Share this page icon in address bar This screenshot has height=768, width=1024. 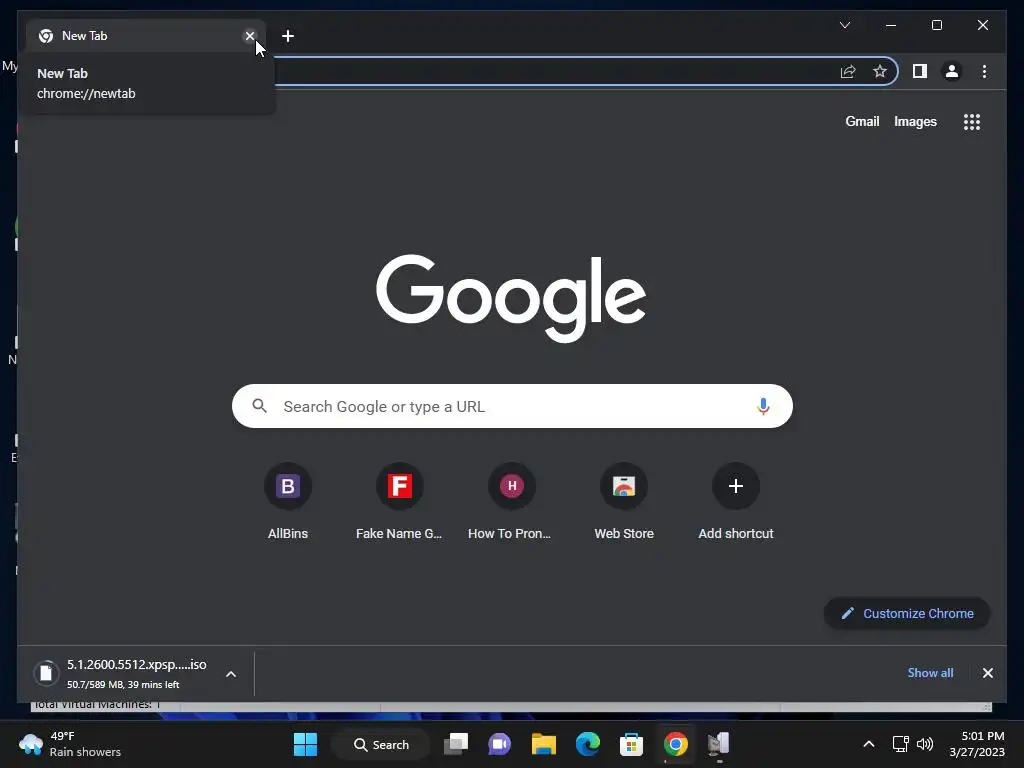848,71
